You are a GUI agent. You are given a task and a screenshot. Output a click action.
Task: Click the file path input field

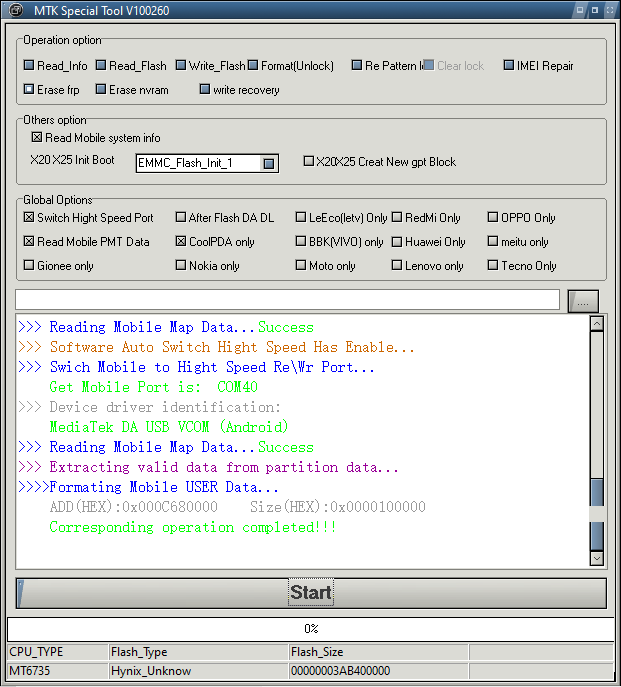pos(287,300)
